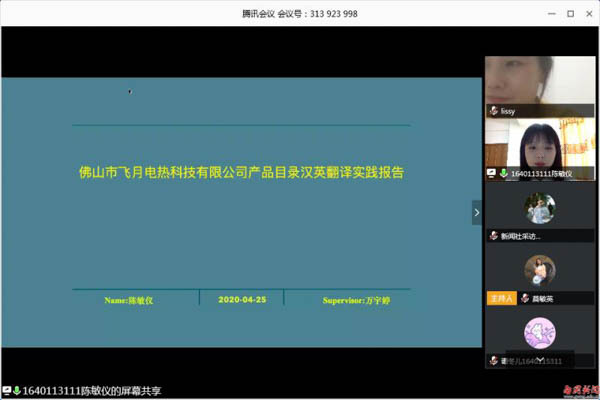Select 陈敏仪's webcam video tile
The height and width of the screenshot is (400, 600).
[538, 145]
